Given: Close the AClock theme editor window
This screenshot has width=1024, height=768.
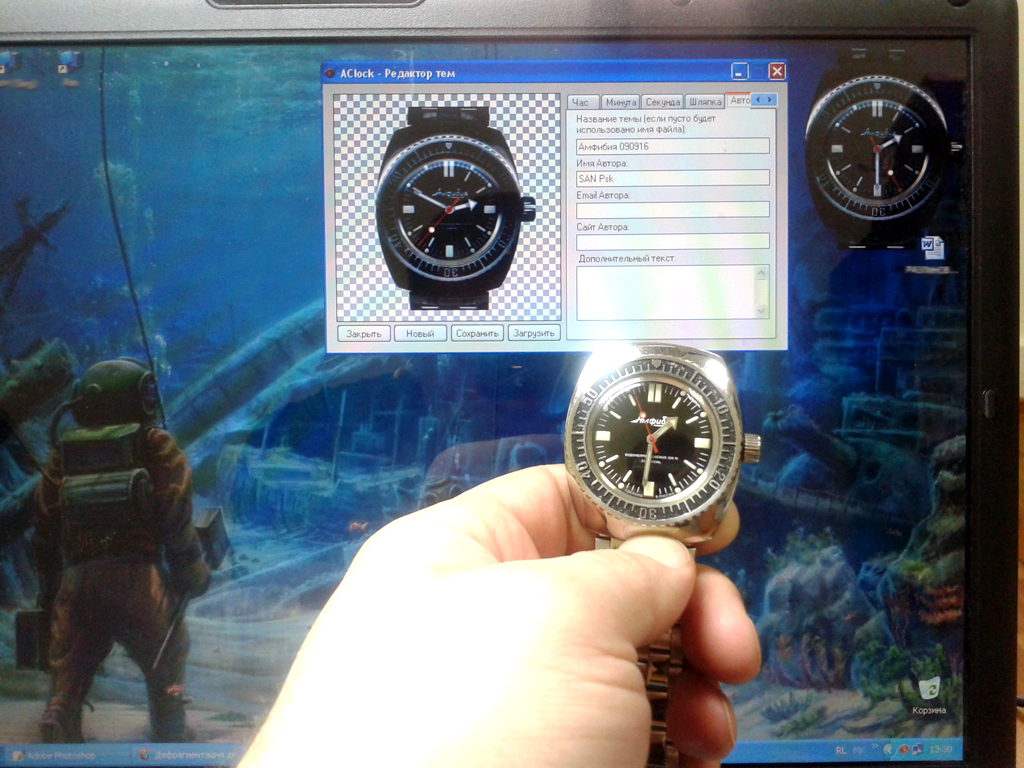Looking at the screenshot, I should tap(776, 71).
